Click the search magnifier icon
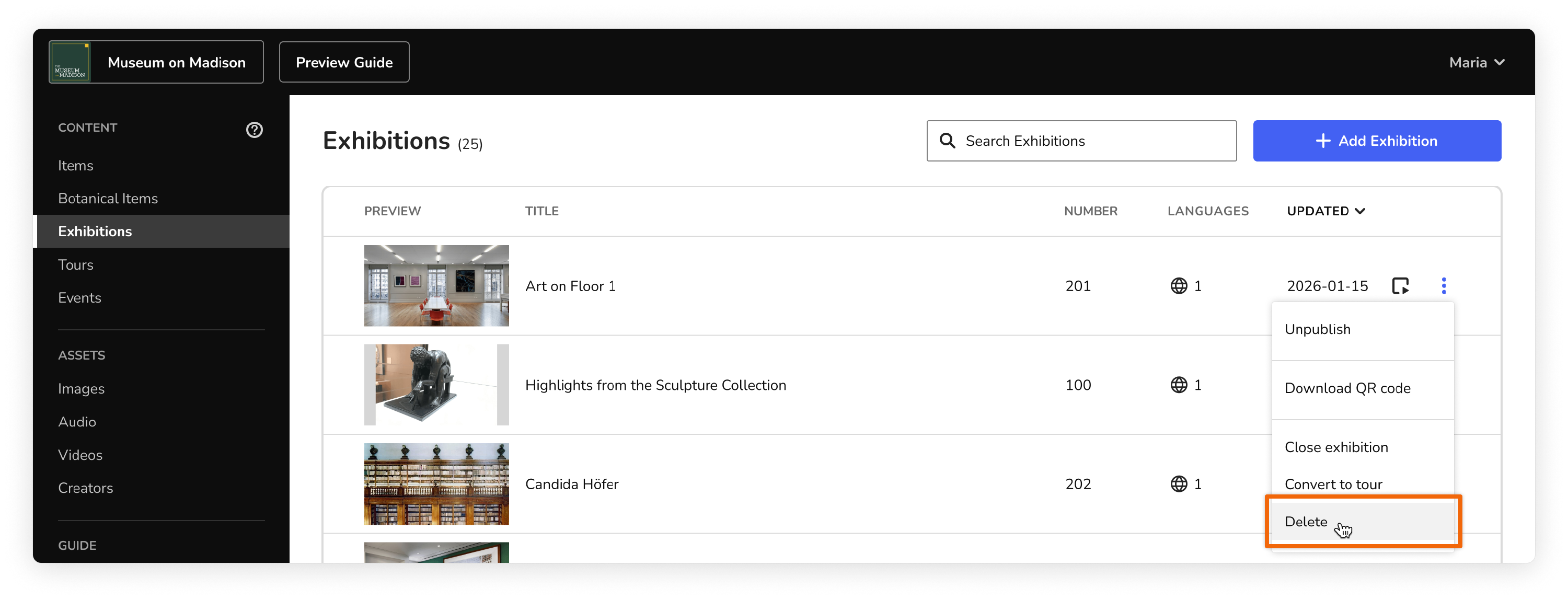Viewport: 1568px width, 600px height. pyautogui.click(x=947, y=141)
